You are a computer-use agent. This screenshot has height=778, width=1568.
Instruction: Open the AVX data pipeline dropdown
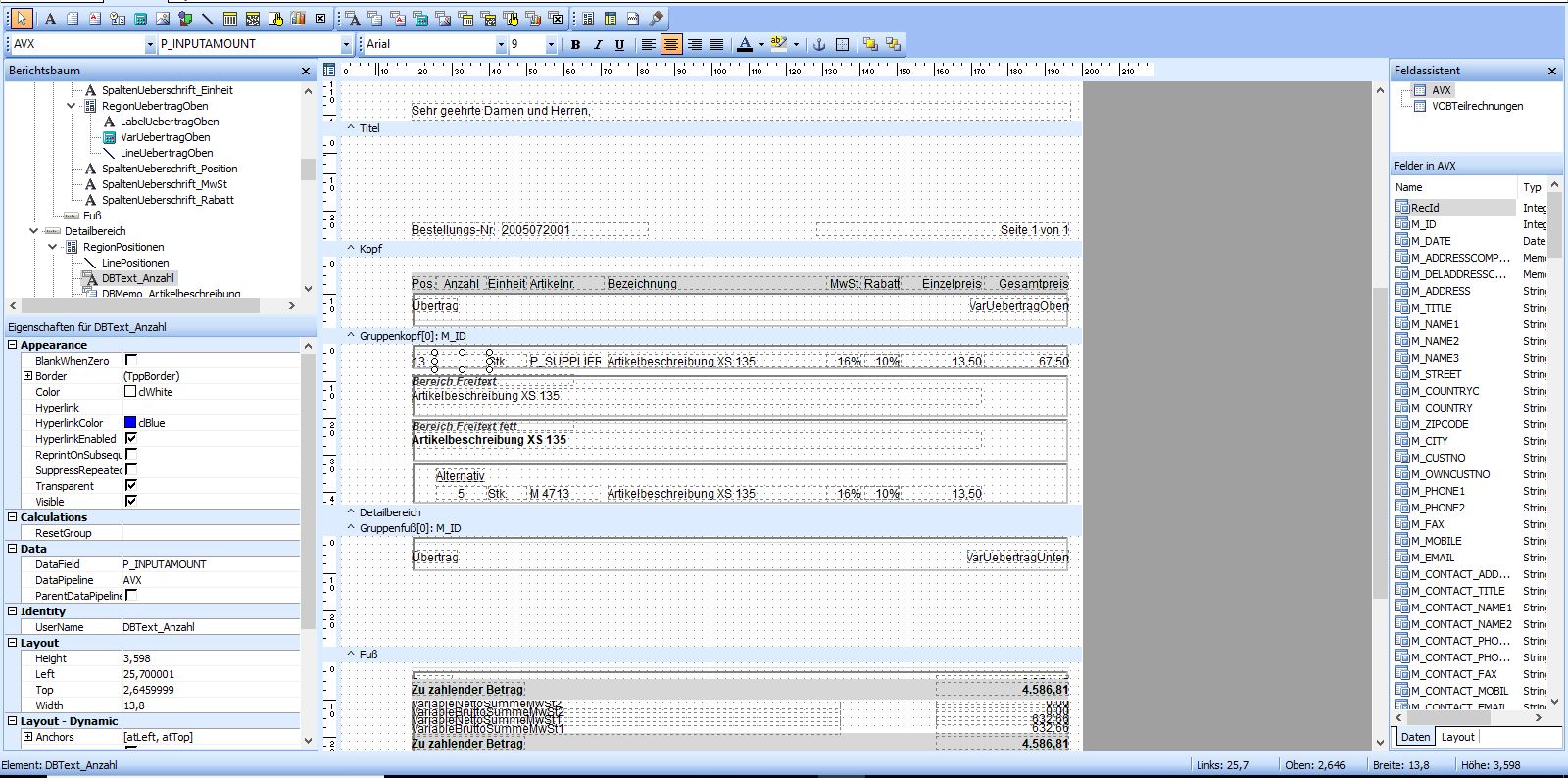[x=150, y=44]
